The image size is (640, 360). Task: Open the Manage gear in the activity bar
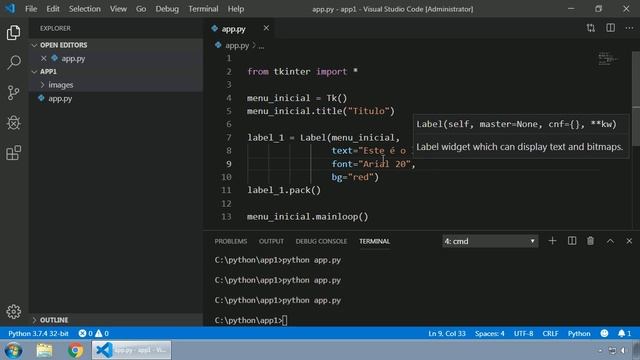13,311
